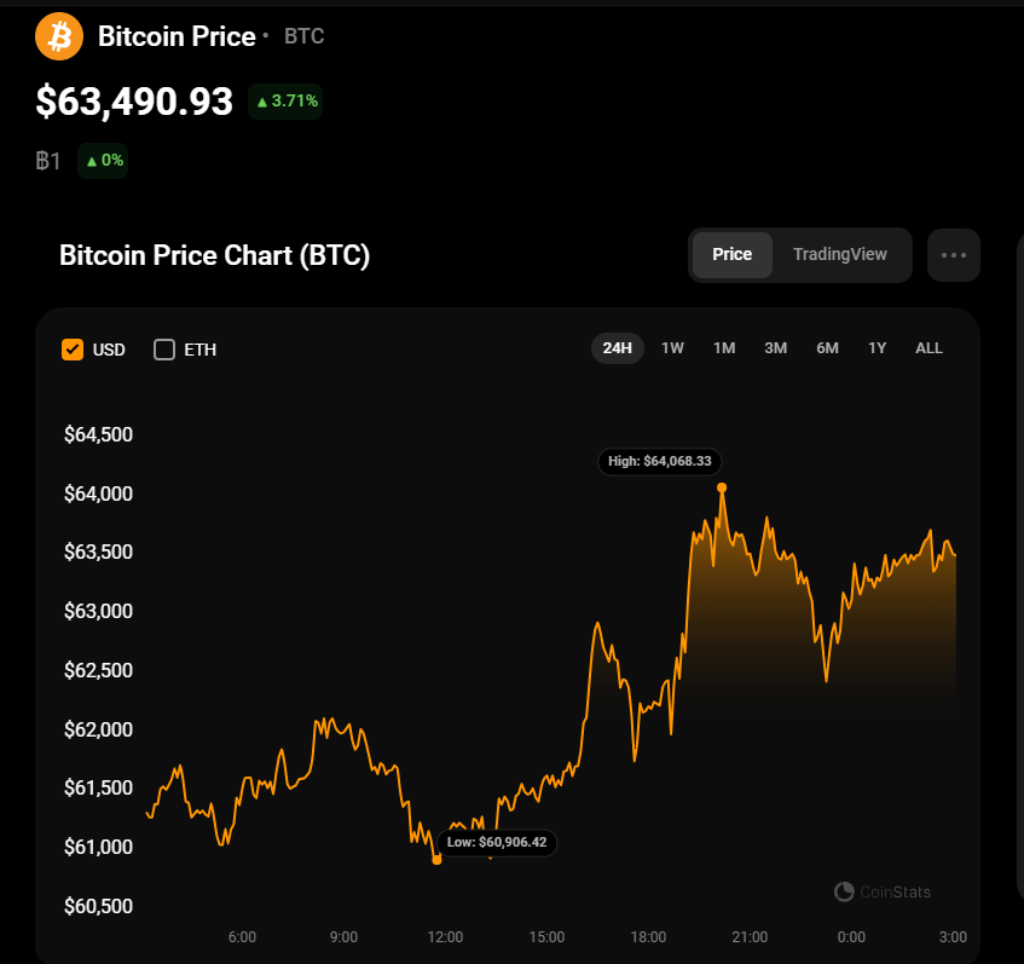
Task: Display the 1Y price history
Action: tap(877, 348)
